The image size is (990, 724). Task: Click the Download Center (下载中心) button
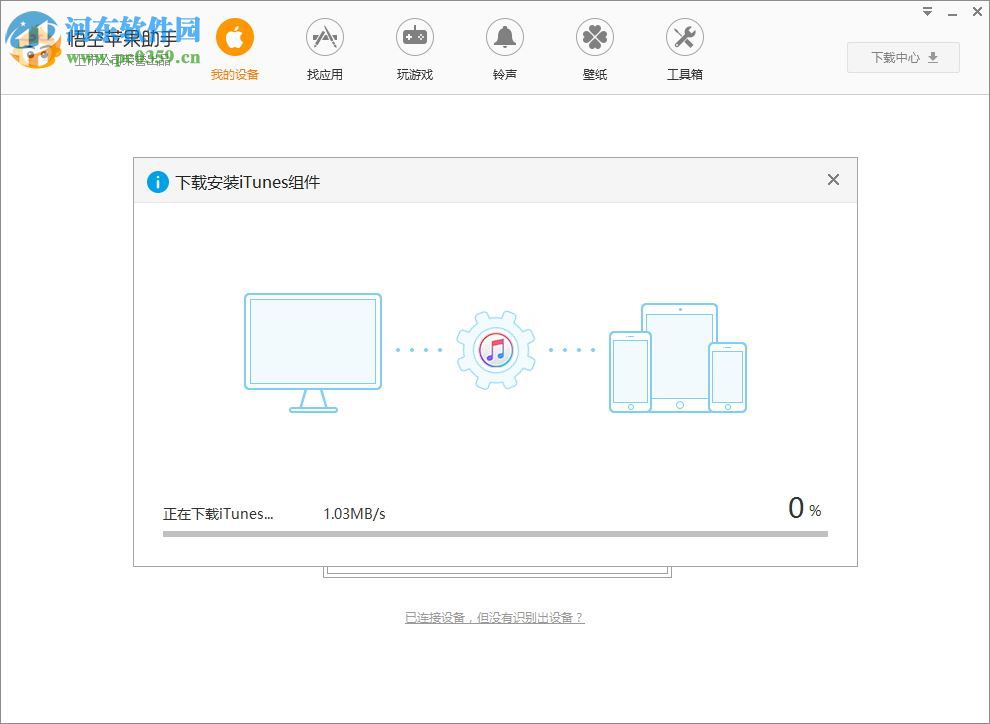pos(904,57)
